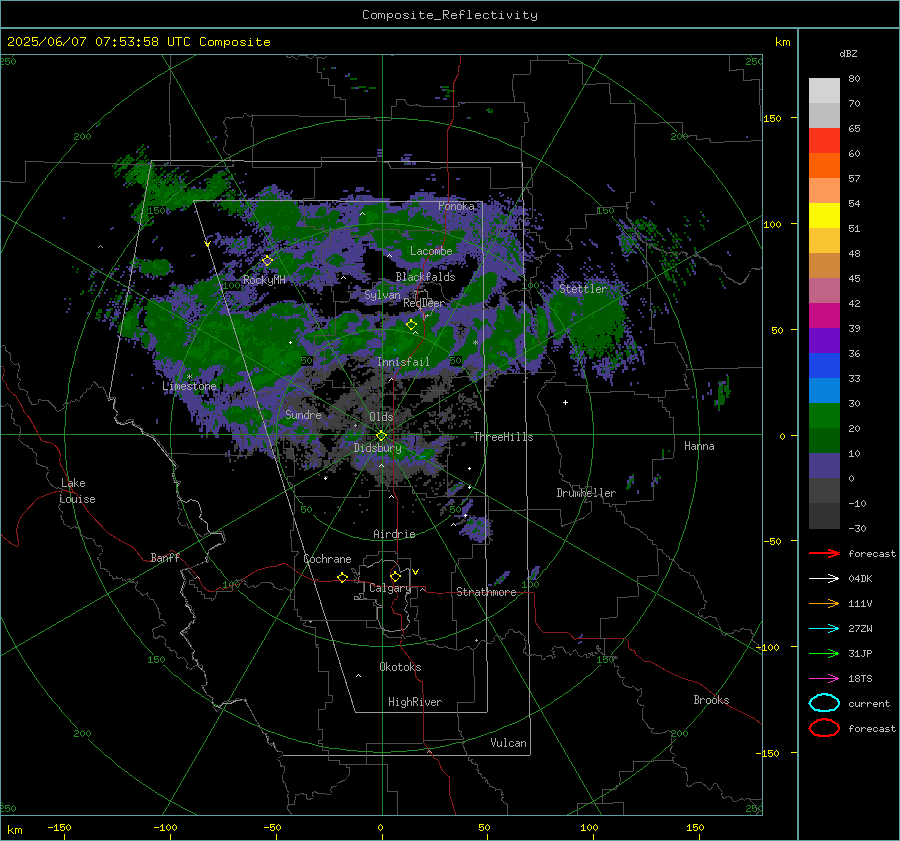The width and height of the screenshot is (900, 841).
Task: Click the Blackfalds city label
Action: [425, 277]
